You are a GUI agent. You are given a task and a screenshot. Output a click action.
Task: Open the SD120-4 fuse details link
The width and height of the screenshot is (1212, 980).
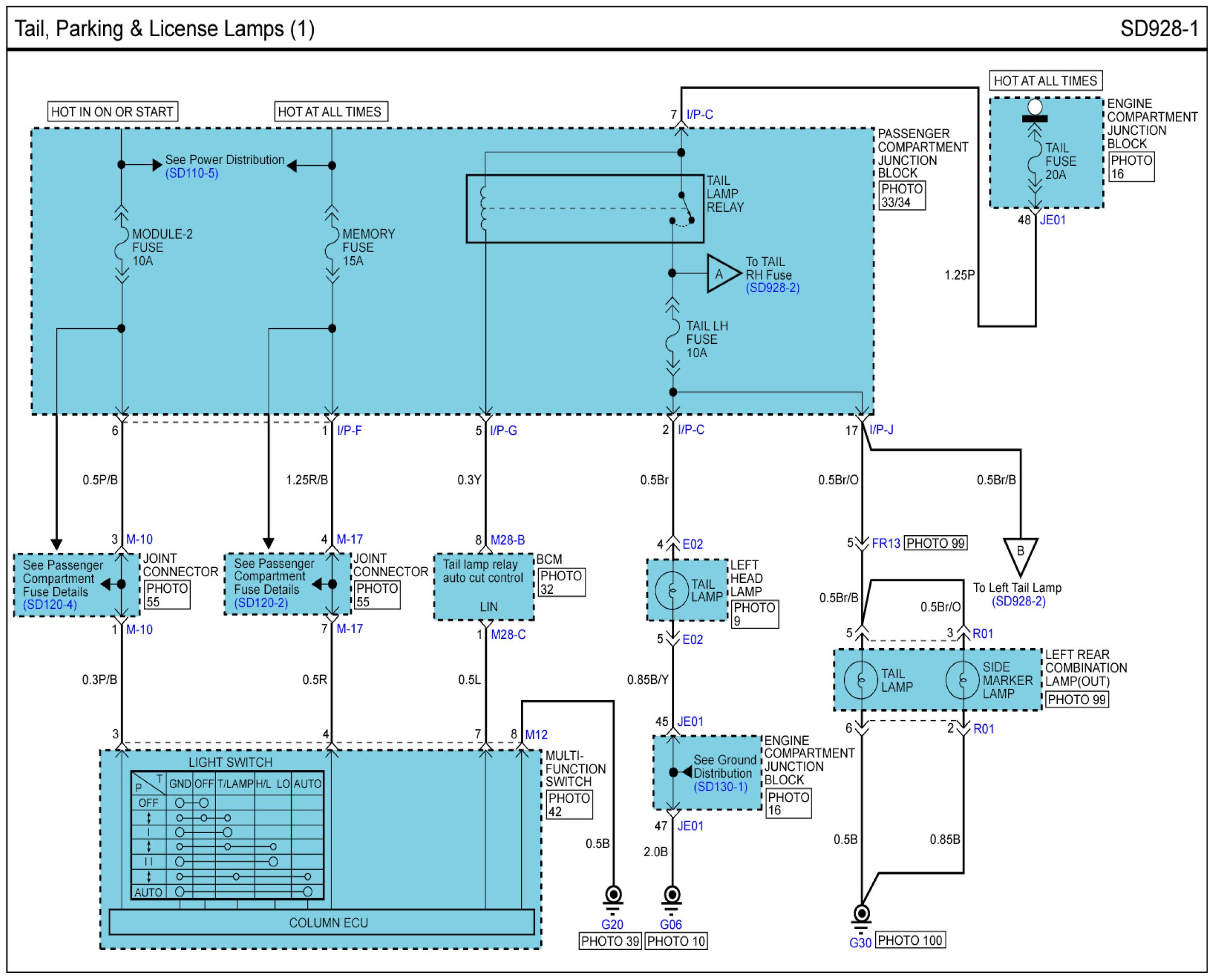pyautogui.click(x=50, y=605)
